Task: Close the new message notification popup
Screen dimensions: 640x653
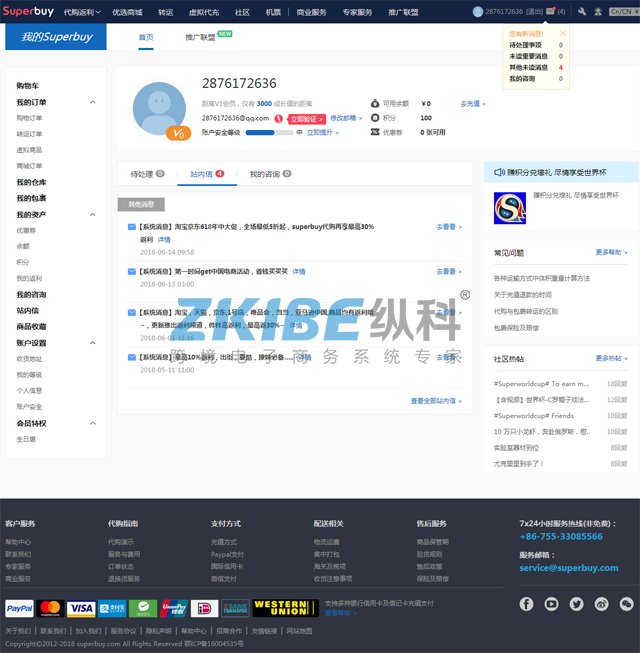Action: click(563, 33)
